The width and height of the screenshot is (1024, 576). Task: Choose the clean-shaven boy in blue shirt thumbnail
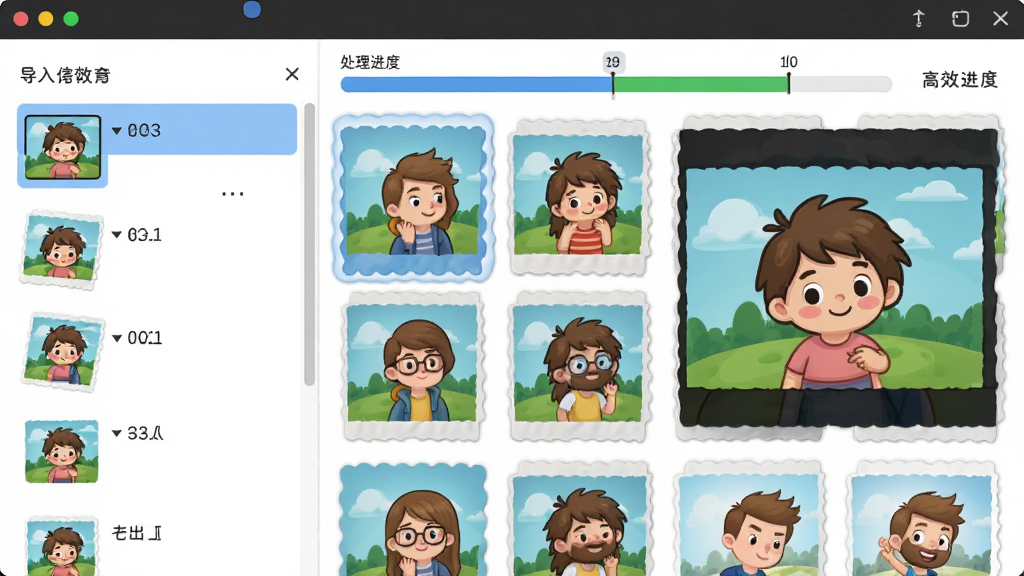(749, 519)
